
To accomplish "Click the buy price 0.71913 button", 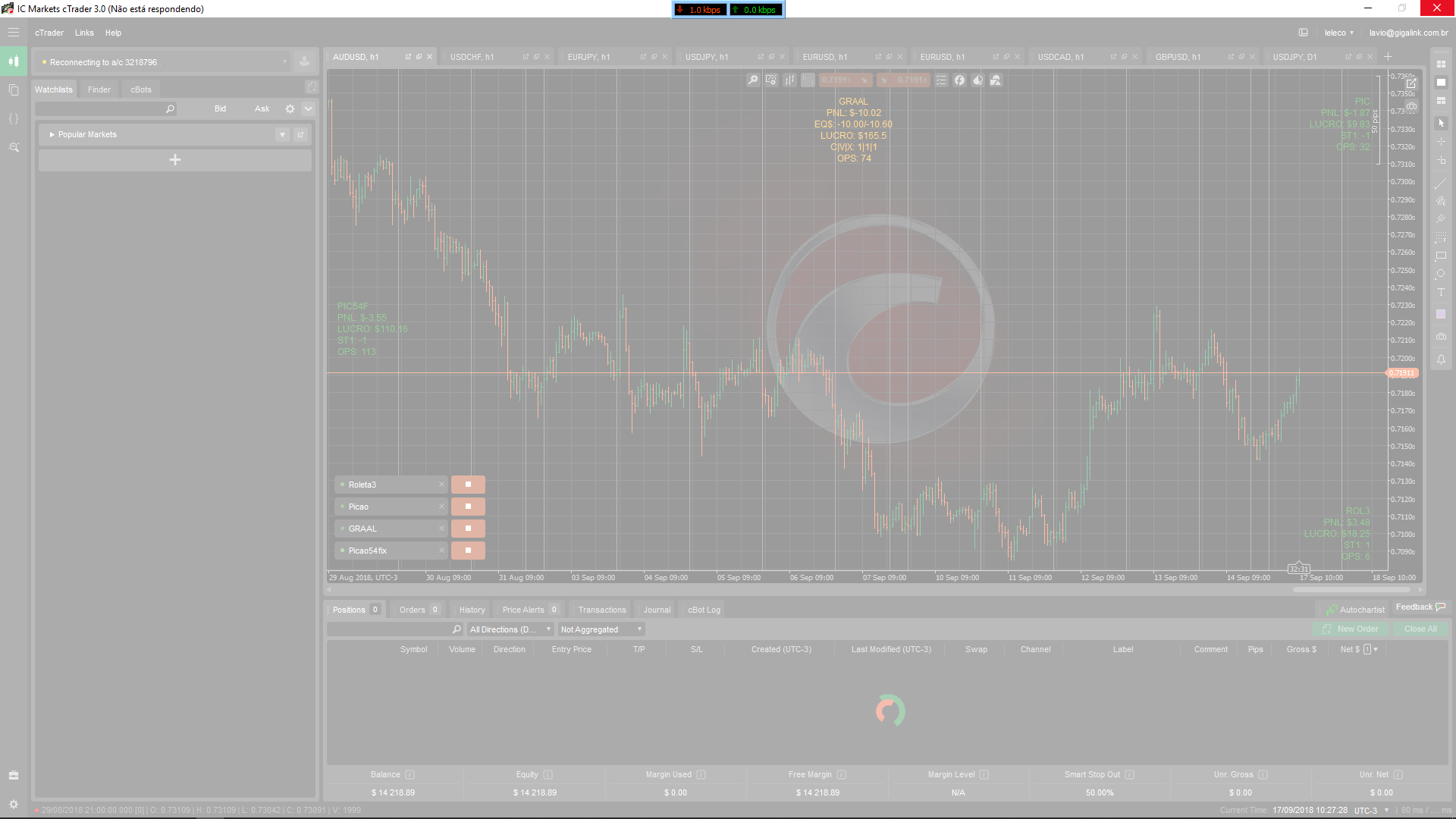I will pos(904,80).
